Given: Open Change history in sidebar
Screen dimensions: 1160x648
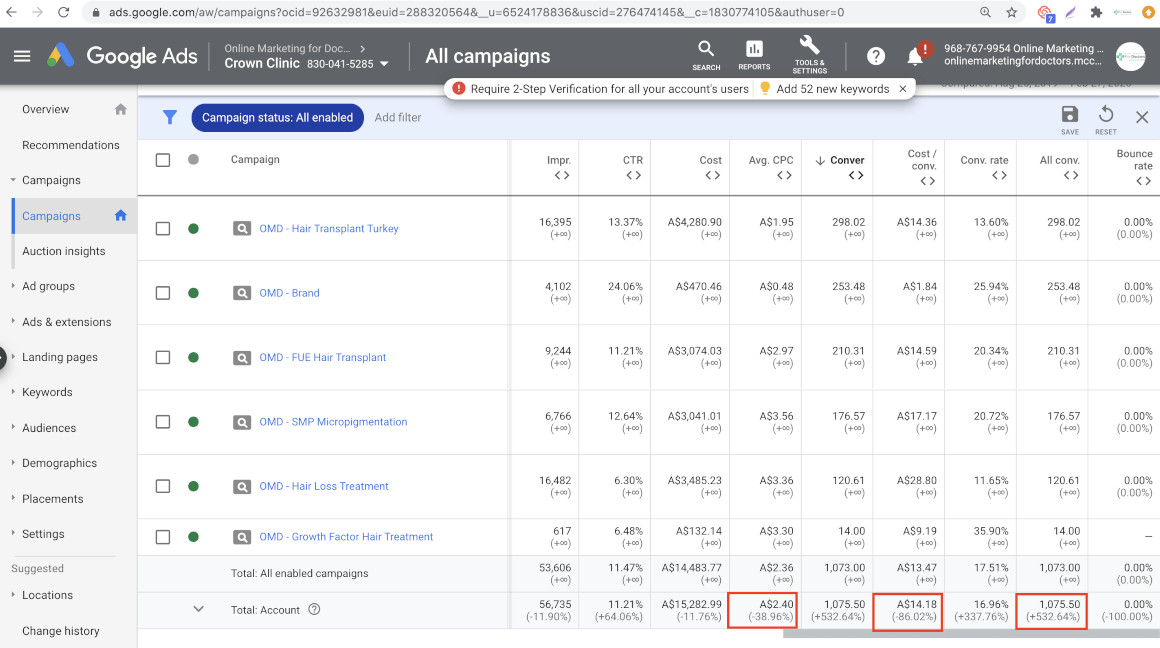Looking at the screenshot, I should tap(60, 631).
